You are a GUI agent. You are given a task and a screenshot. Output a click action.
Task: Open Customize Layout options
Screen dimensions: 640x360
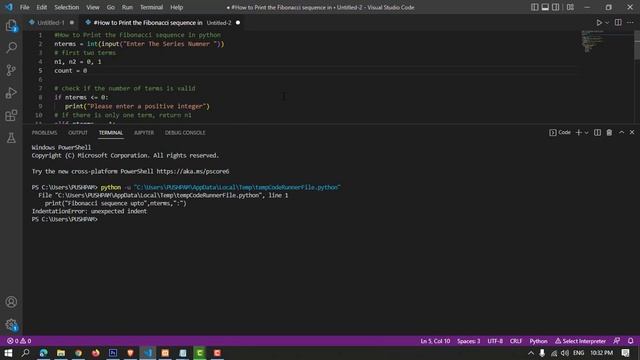tap(570, 7)
